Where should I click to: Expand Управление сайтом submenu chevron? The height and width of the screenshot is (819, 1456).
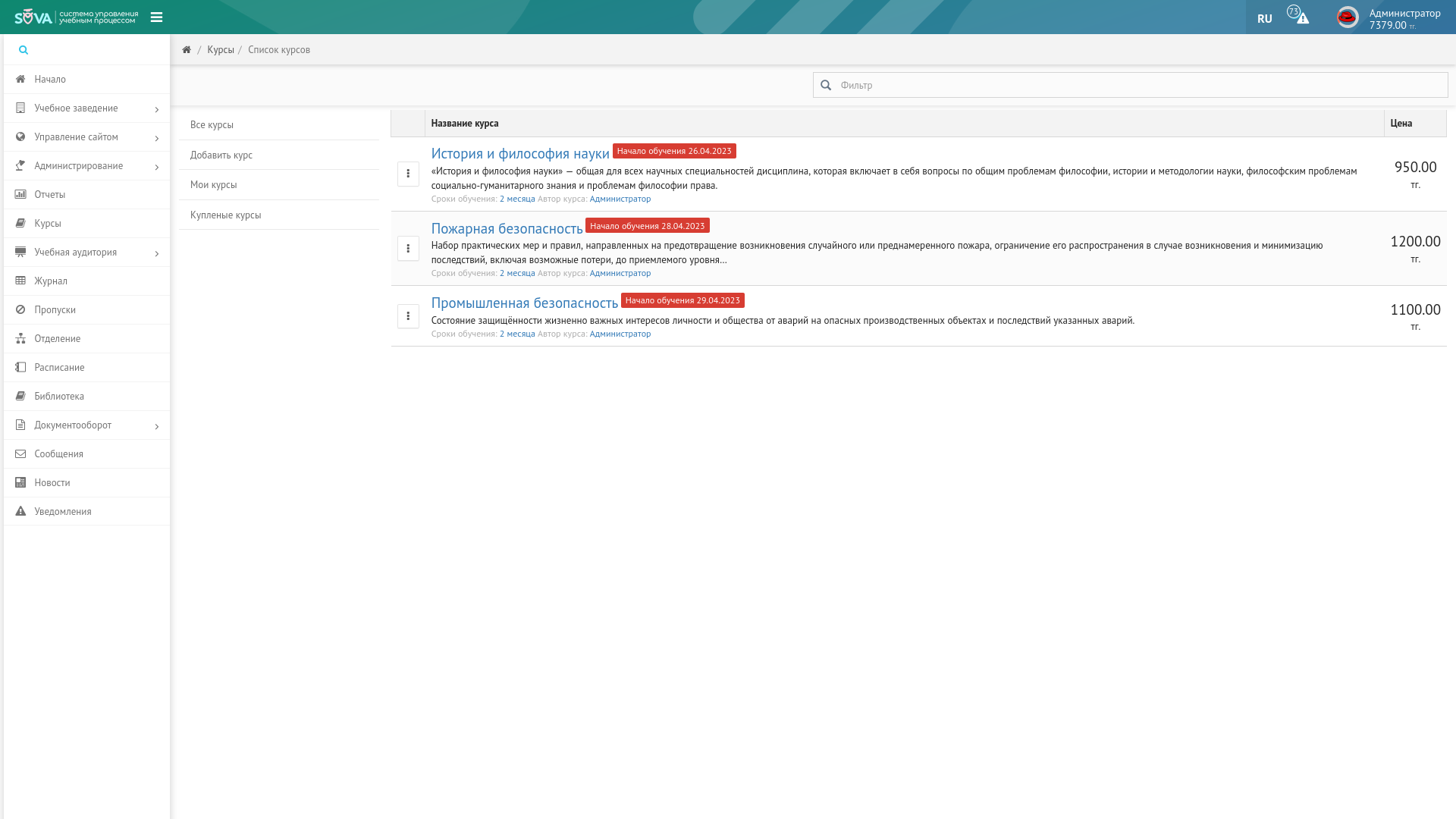(x=157, y=138)
